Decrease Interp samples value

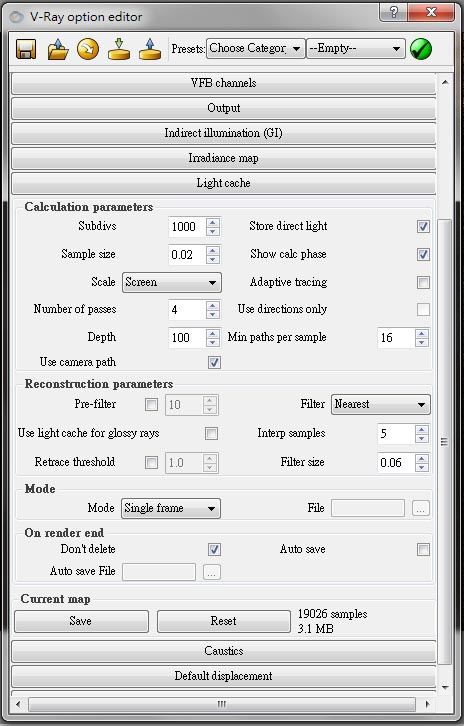(x=421, y=438)
